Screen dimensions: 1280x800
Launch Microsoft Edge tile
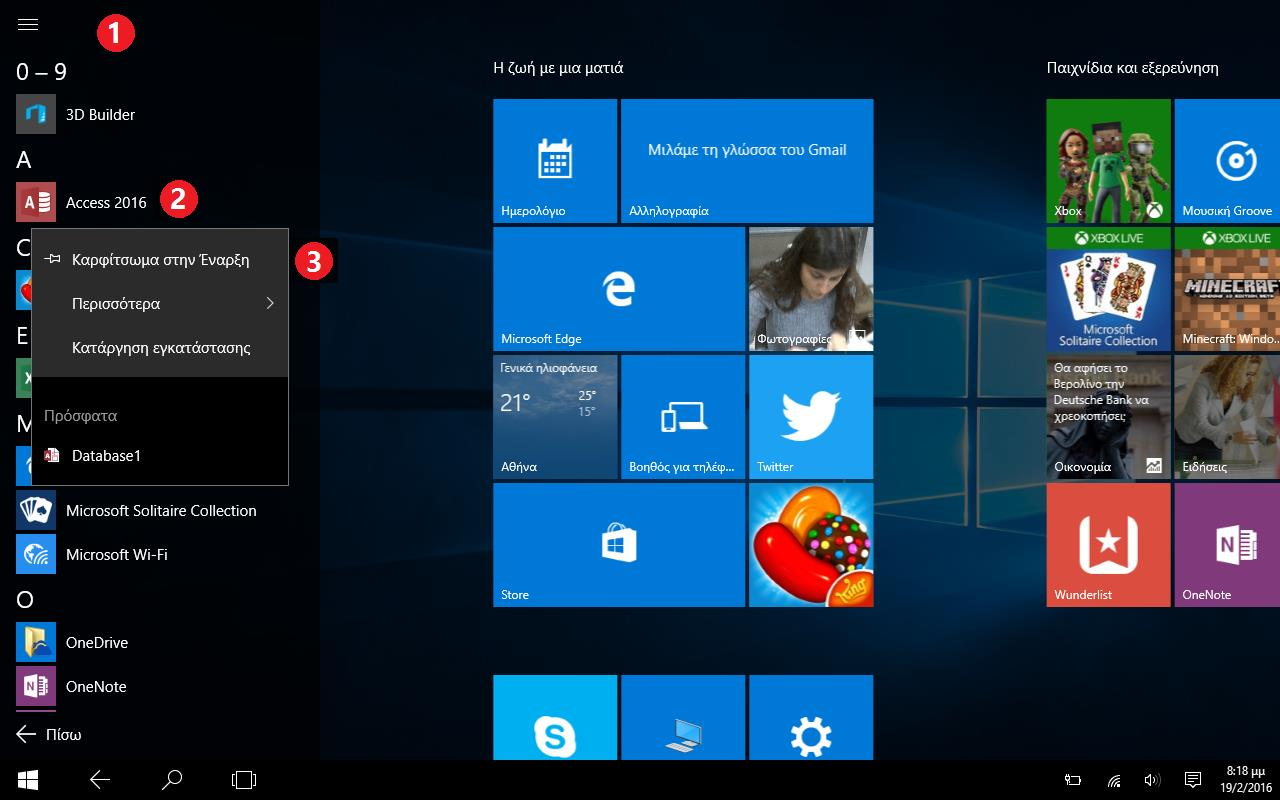pos(619,289)
